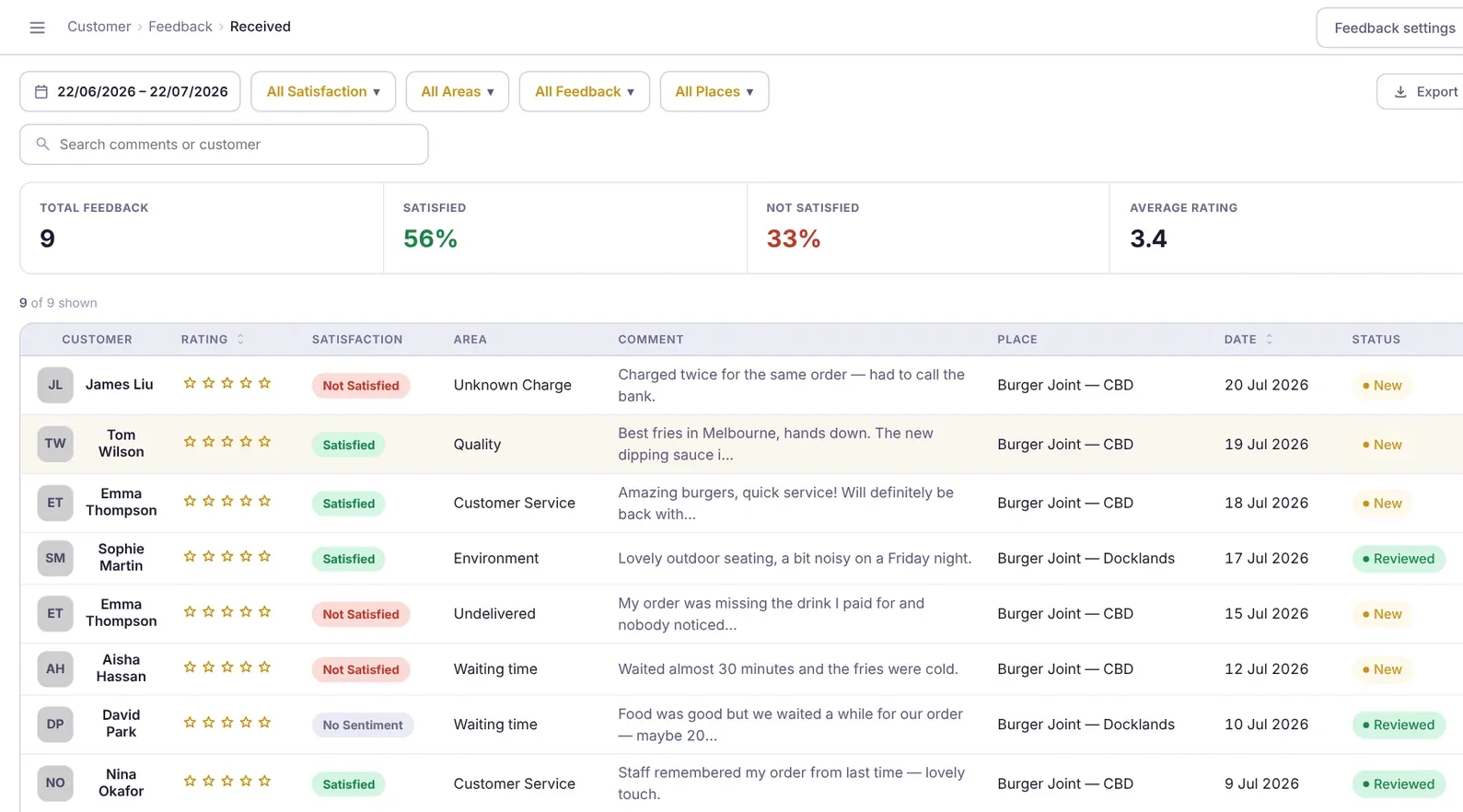Open the All Areas filter dropdown

(458, 92)
